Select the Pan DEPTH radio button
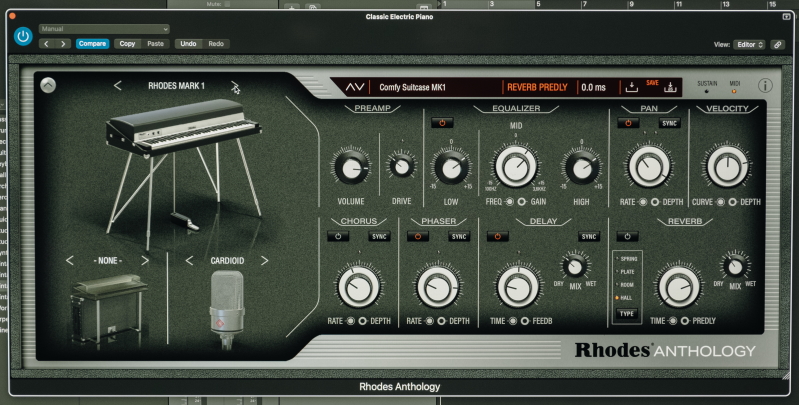The width and height of the screenshot is (799, 405). pos(655,202)
